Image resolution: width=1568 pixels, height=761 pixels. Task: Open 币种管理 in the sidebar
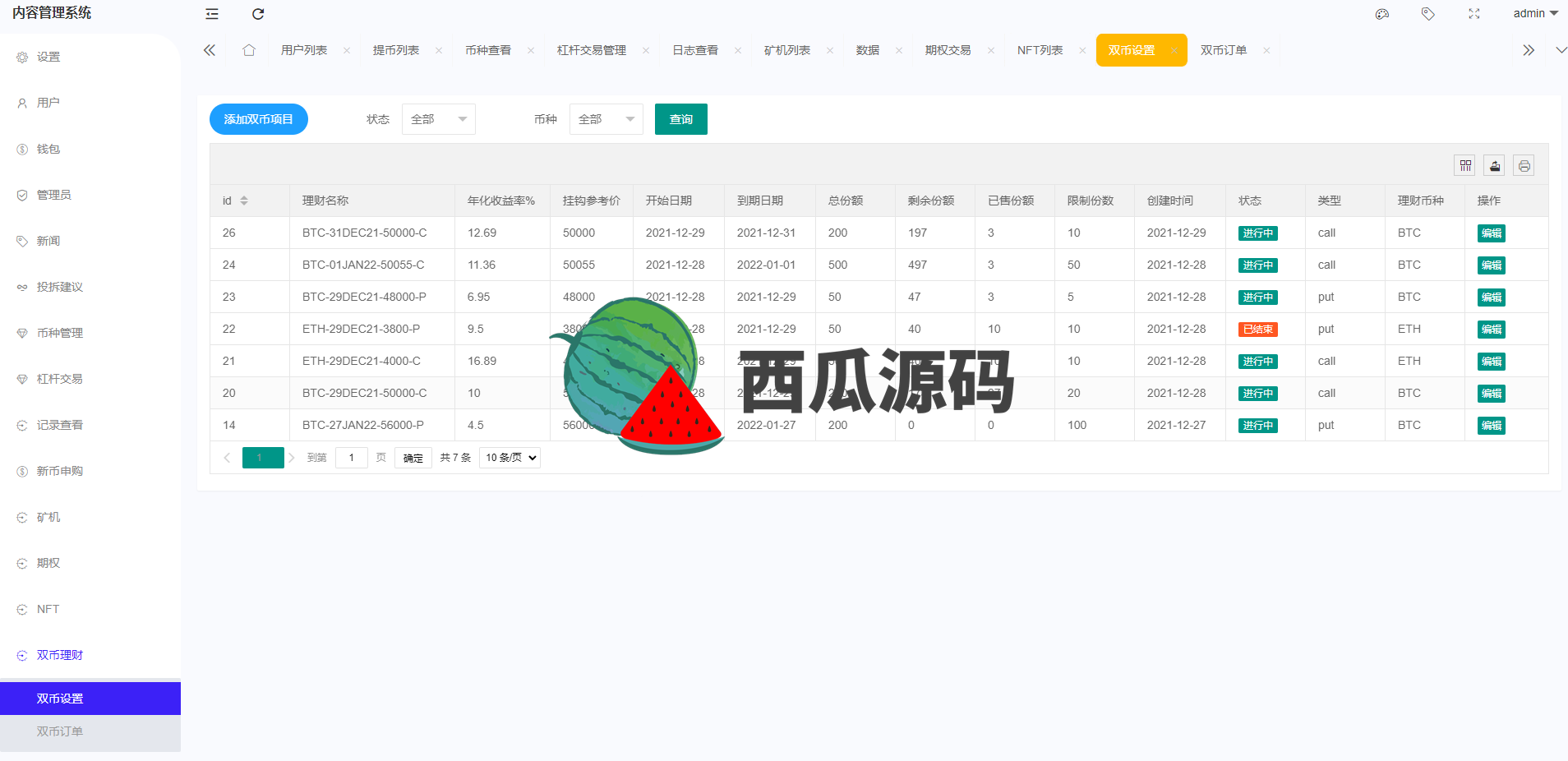60,333
